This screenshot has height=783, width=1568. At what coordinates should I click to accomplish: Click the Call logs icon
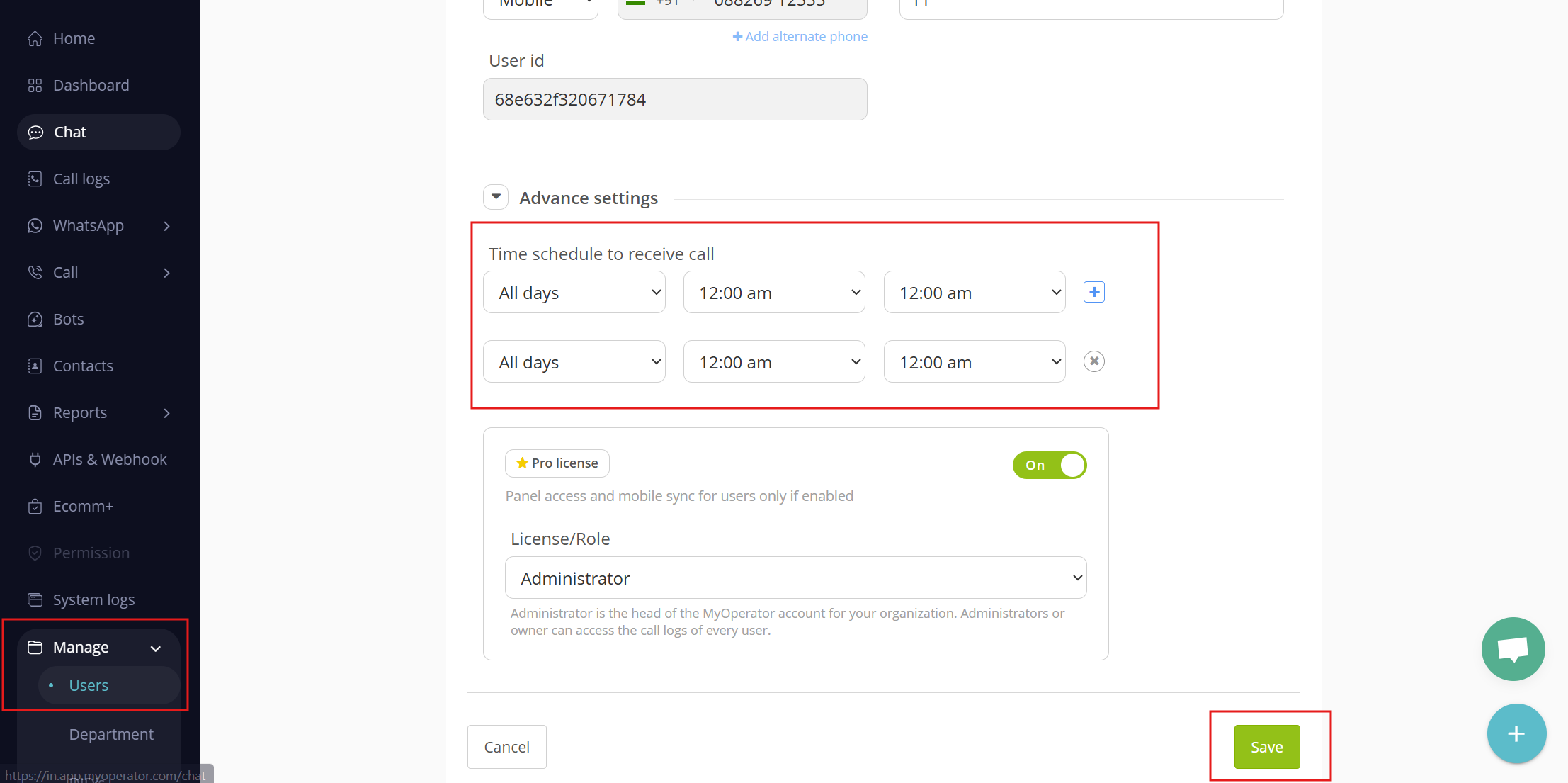click(35, 179)
